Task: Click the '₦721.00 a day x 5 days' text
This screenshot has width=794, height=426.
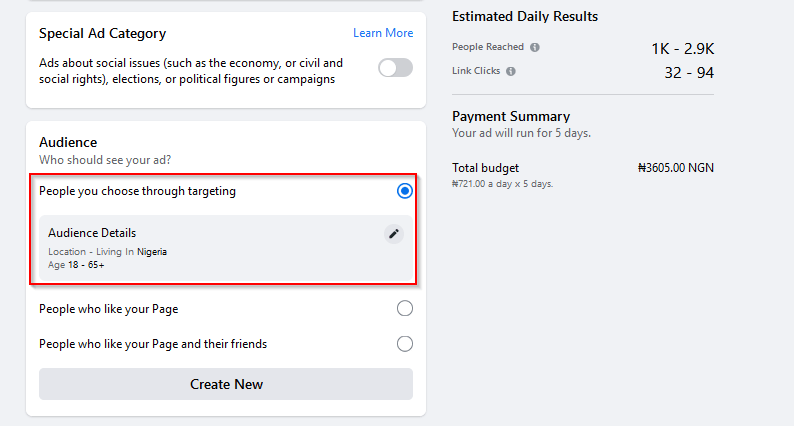Action: [x=502, y=184]
